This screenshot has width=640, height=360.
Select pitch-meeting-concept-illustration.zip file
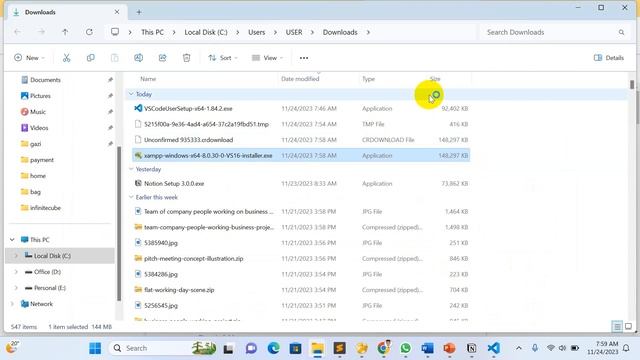(x=193, y=259)
